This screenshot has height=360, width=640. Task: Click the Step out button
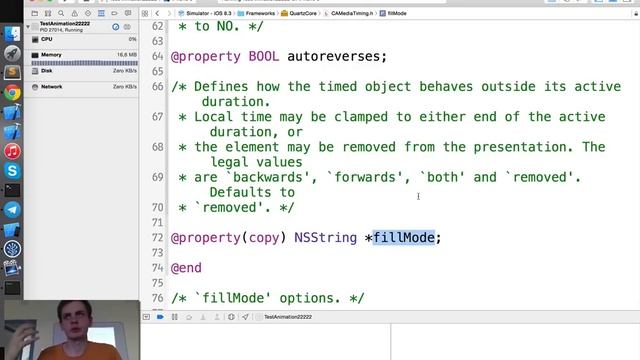[217, 317]
